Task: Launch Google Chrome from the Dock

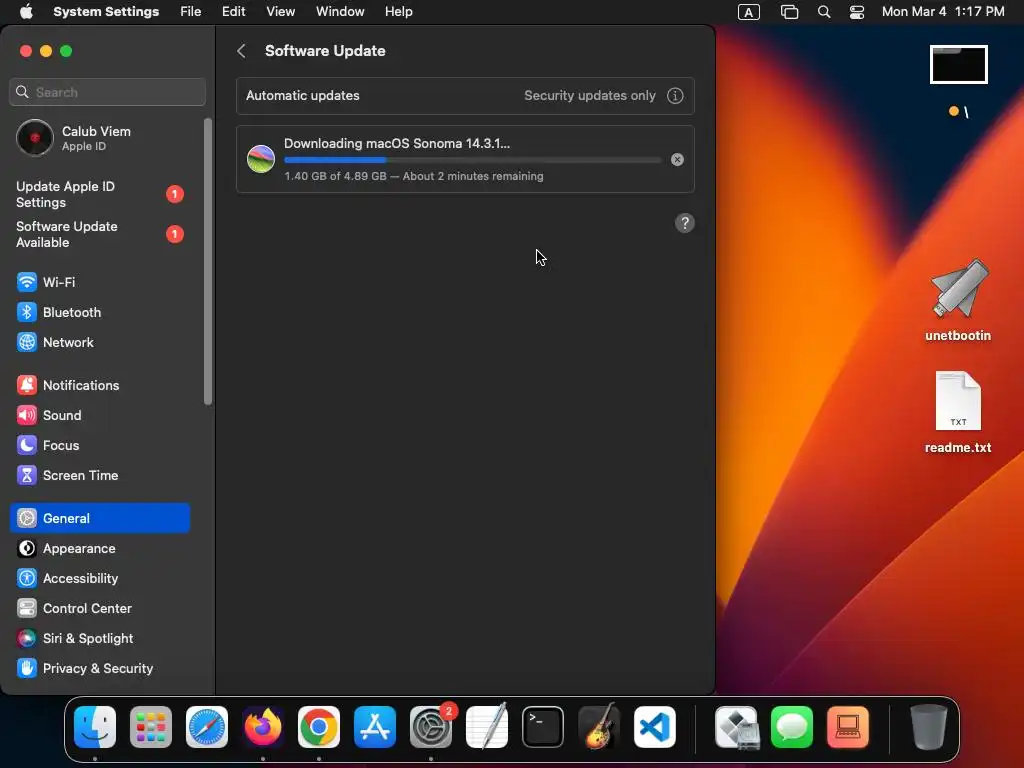Action: tap(319, 727)
